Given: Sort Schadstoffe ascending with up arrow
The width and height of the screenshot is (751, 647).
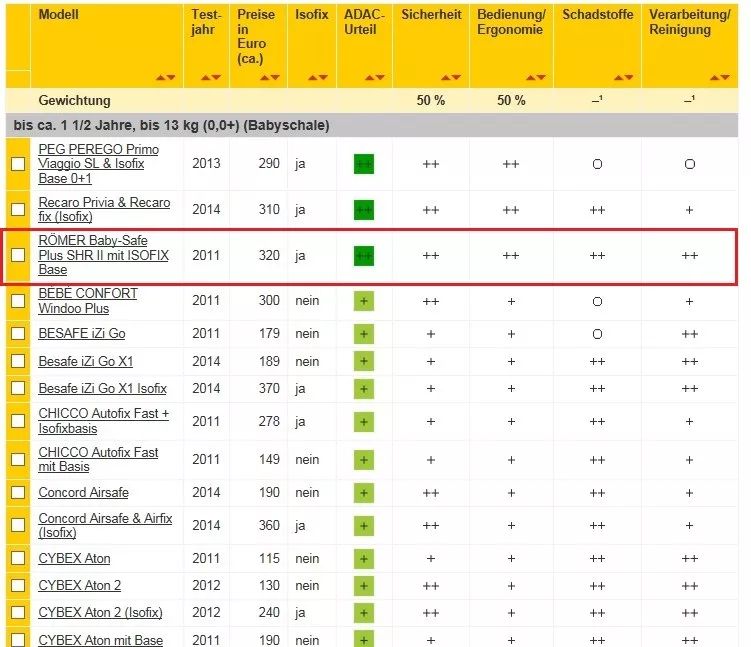Looking at the screenshot, I should tap(619, 77).
